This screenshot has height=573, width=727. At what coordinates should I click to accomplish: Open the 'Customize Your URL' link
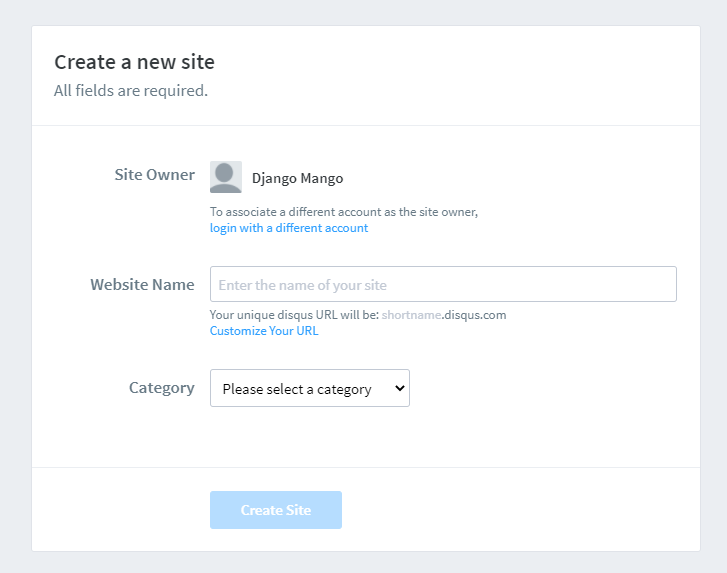264,331
